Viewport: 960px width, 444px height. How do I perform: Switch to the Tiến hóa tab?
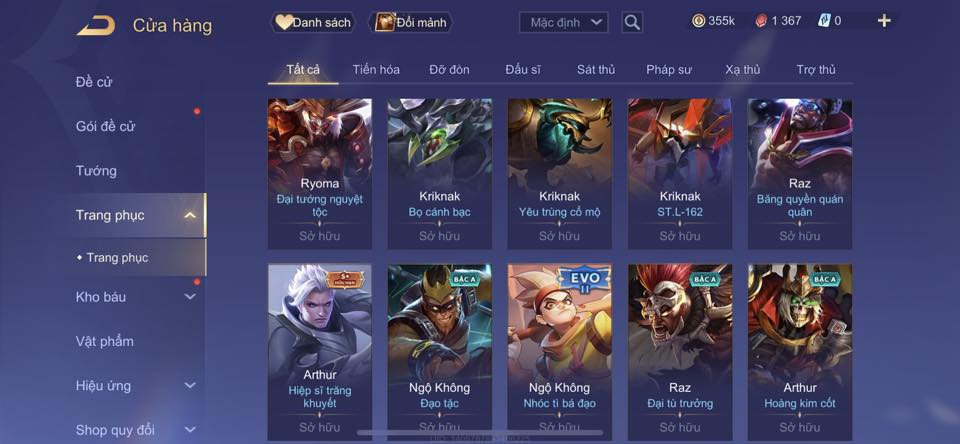tap(376, 70)
